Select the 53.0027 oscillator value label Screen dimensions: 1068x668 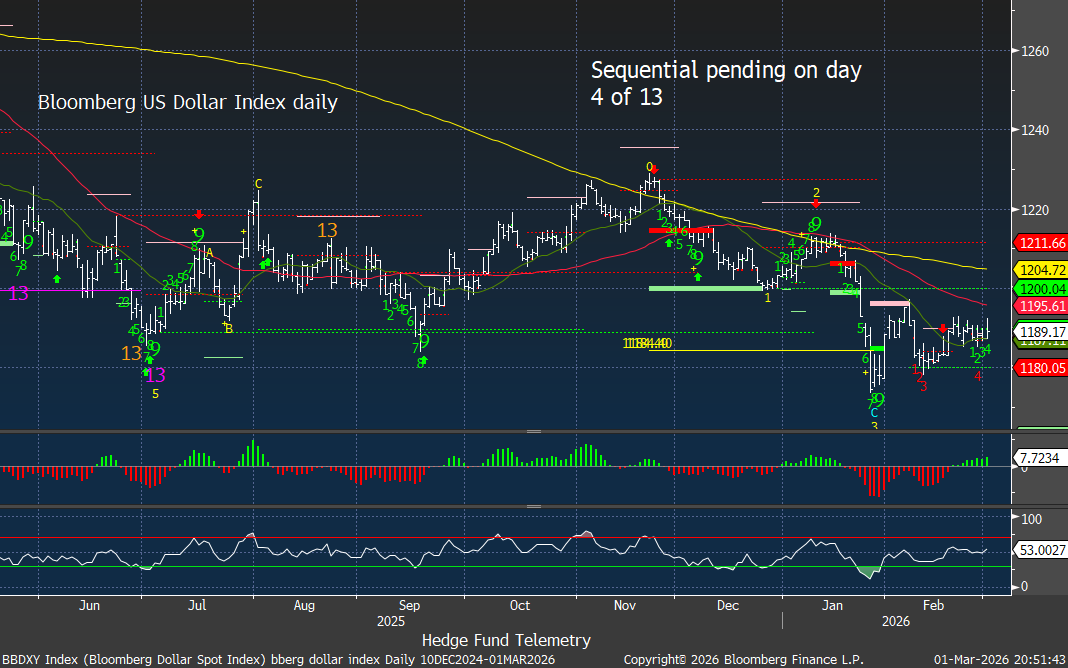[1040, 550]
